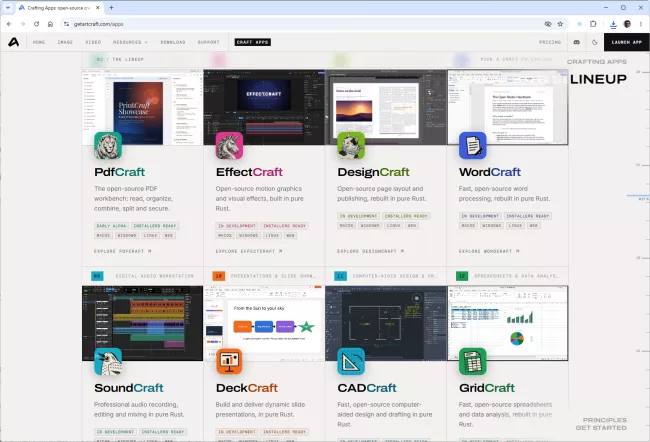Open the Chrome three-dot menu
The height and width of the screenshot is (442, 650).
click(641, 24)
